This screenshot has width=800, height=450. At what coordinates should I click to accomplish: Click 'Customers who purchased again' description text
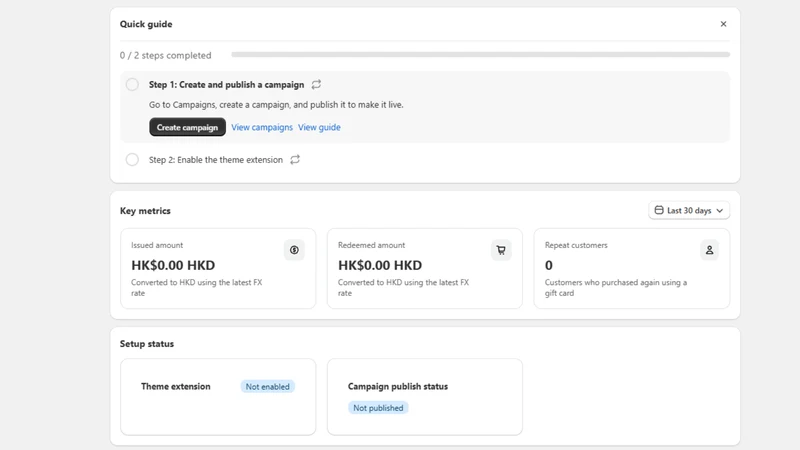pos(616,288)
